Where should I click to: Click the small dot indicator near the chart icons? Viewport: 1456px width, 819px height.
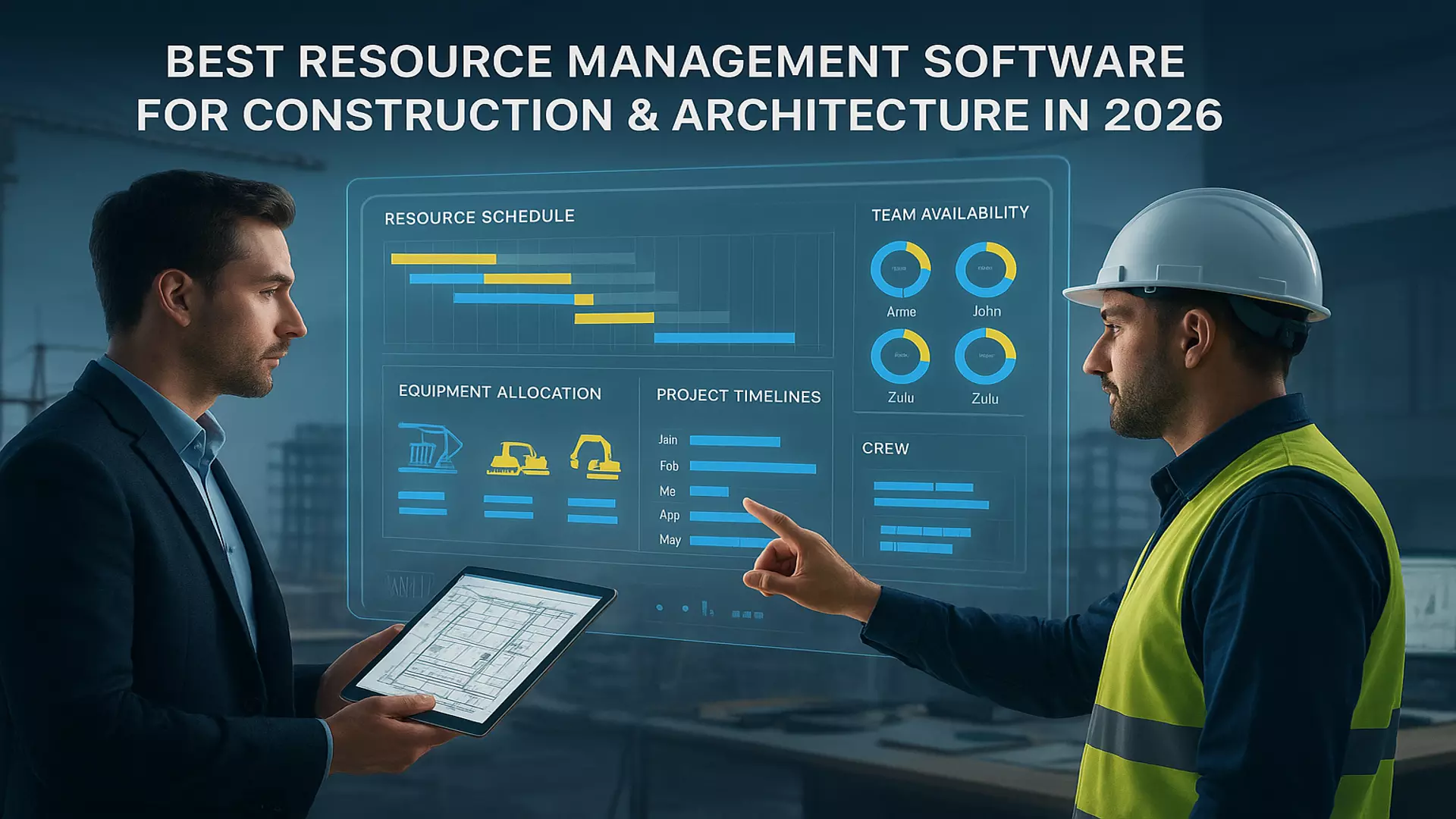coord(659,607)
